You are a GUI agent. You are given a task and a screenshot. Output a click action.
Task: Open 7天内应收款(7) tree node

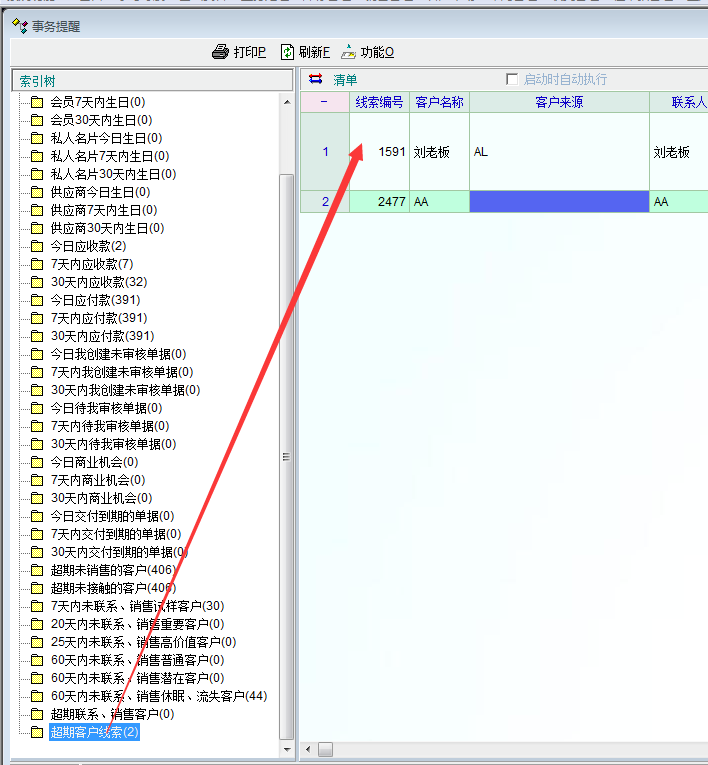point(91,264)
